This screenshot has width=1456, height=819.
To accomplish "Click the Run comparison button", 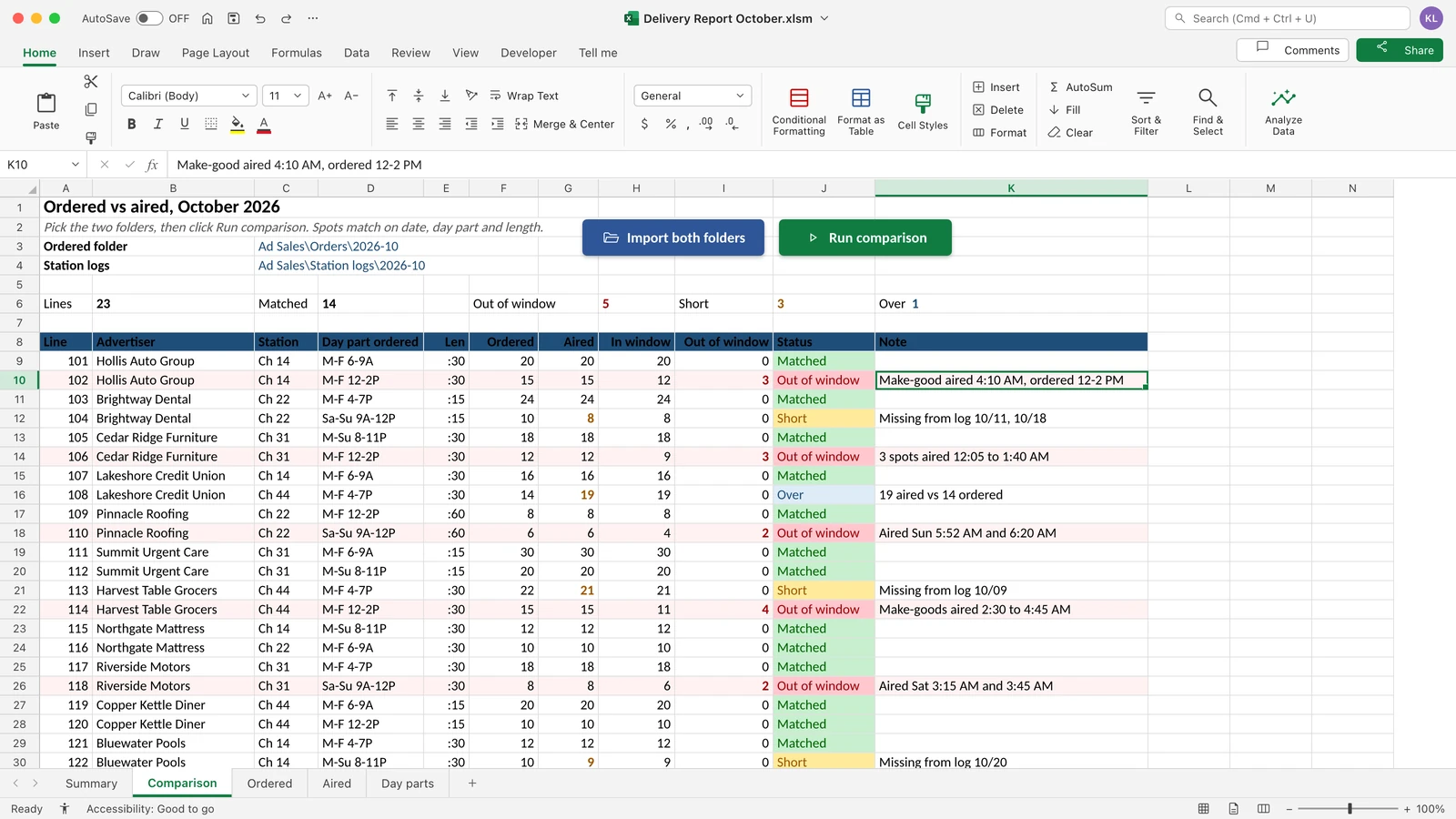I will pos(865,238).
